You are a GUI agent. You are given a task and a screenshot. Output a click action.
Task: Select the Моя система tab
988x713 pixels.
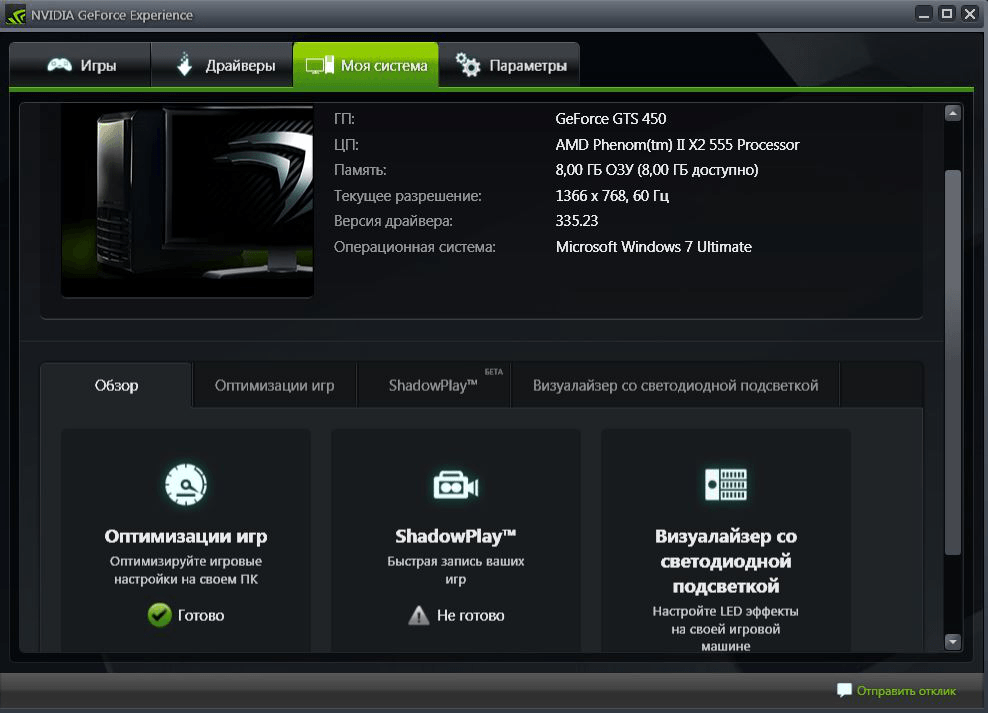pos(366,66)
